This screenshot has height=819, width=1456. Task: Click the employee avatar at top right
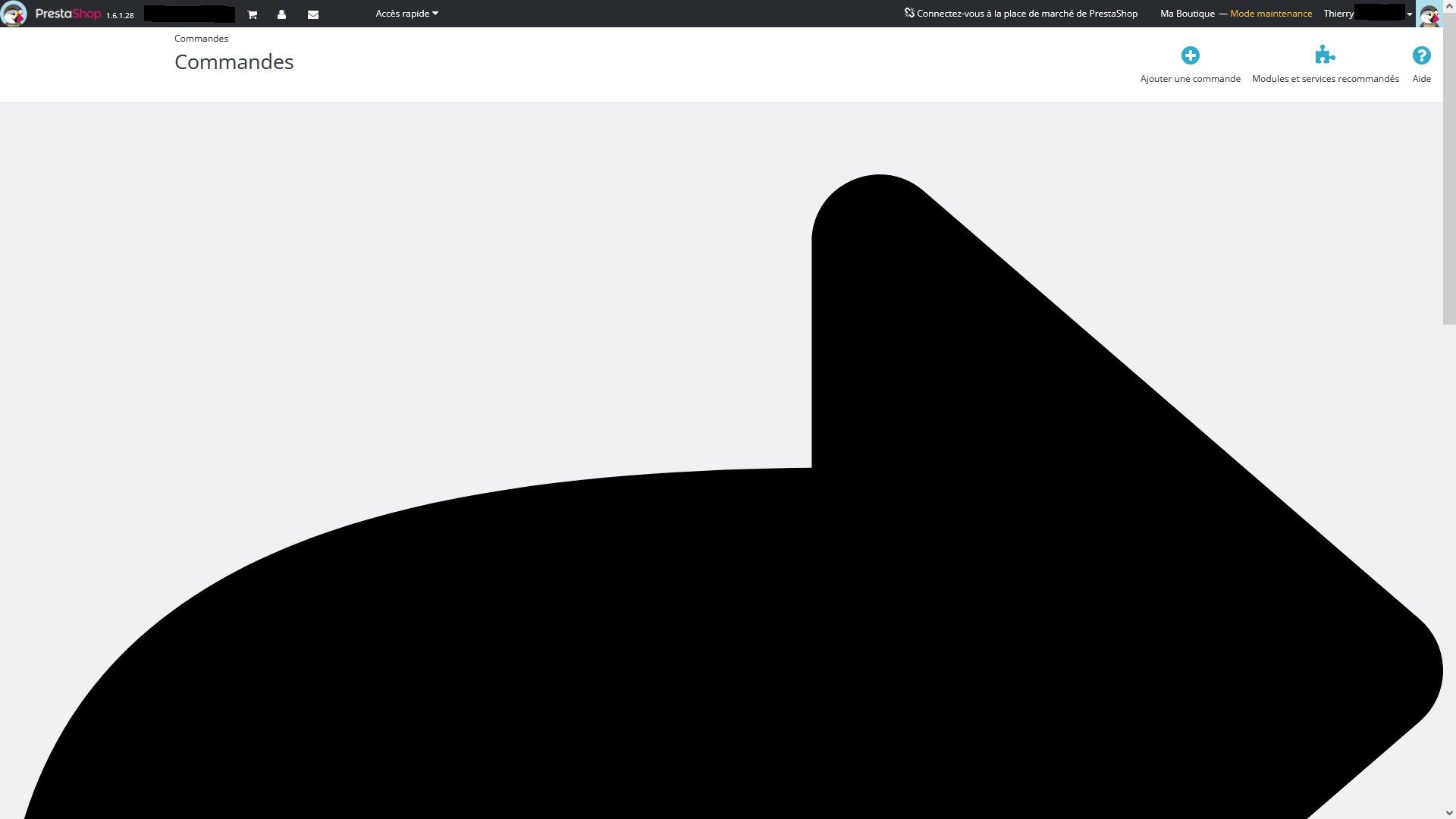pos(1429,14)
